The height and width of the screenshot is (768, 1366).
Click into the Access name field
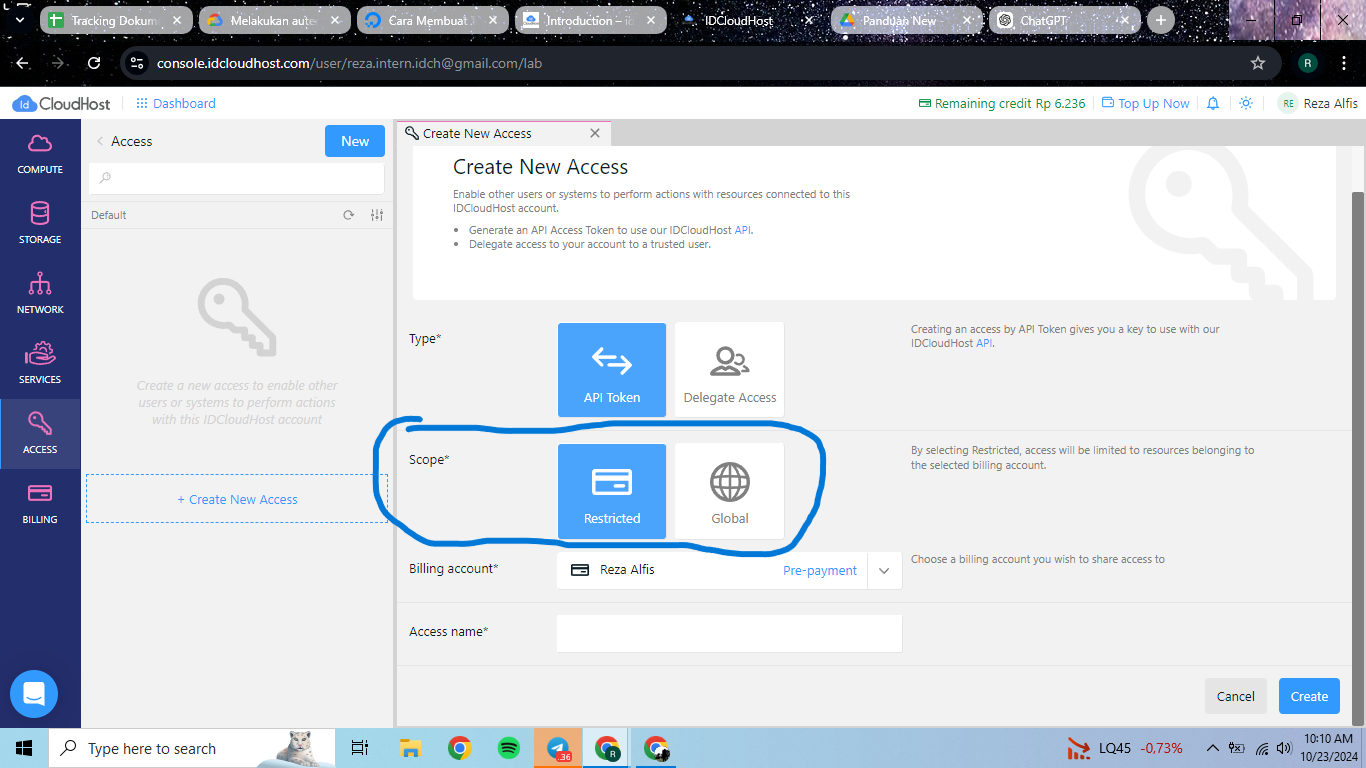(x=729, y=633)
